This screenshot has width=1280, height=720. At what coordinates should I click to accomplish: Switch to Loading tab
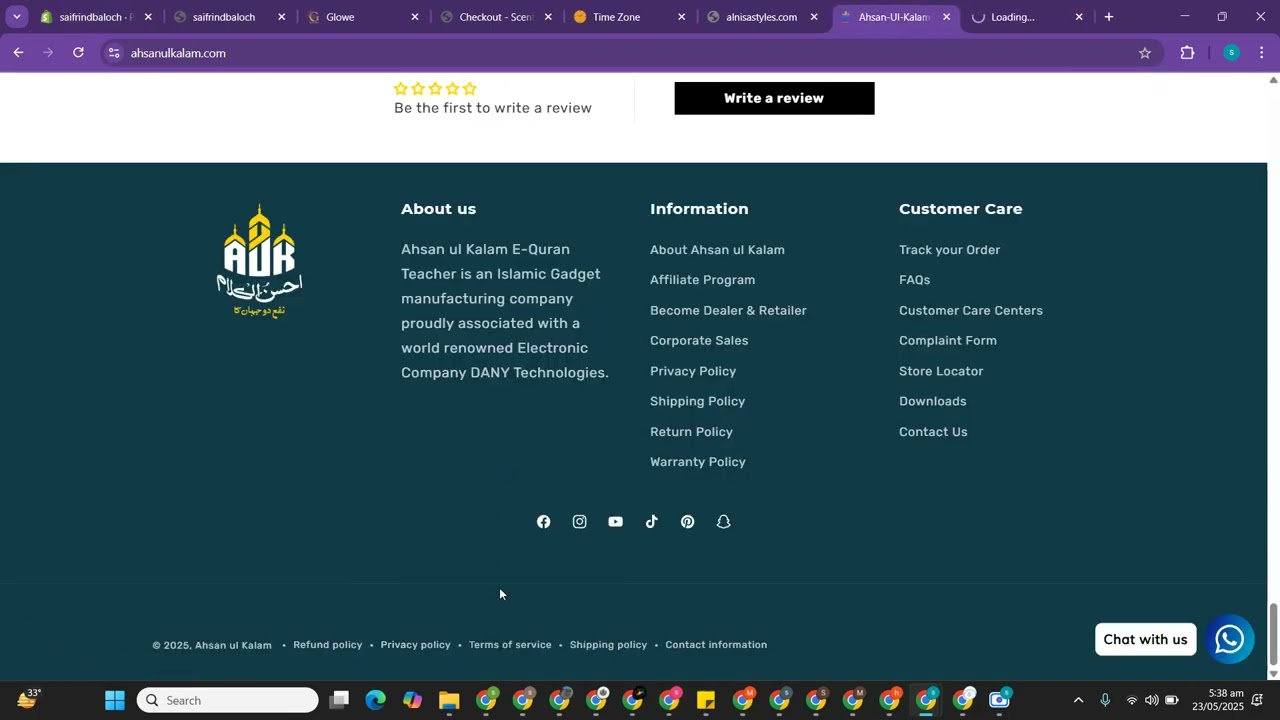tap(1029, 17)
